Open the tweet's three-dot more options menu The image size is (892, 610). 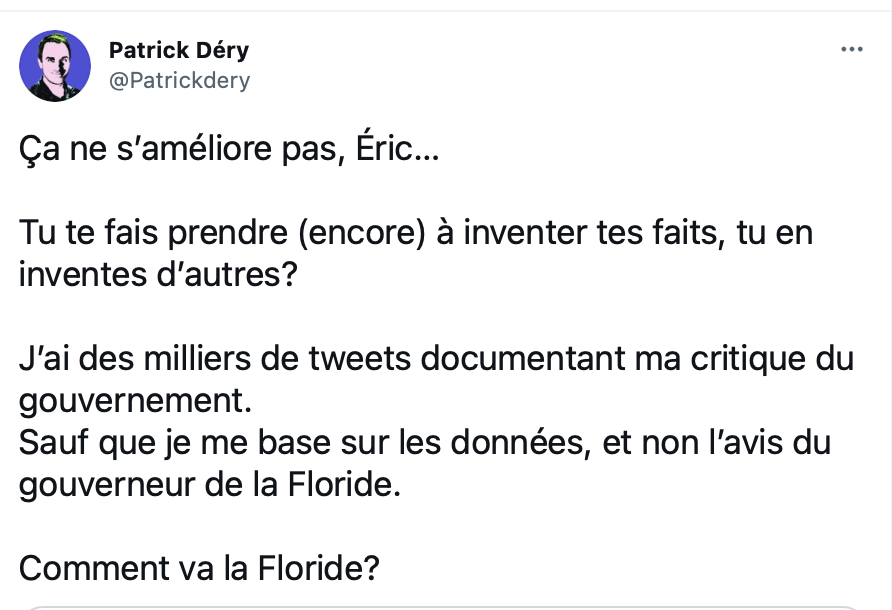tap(852, 50)
